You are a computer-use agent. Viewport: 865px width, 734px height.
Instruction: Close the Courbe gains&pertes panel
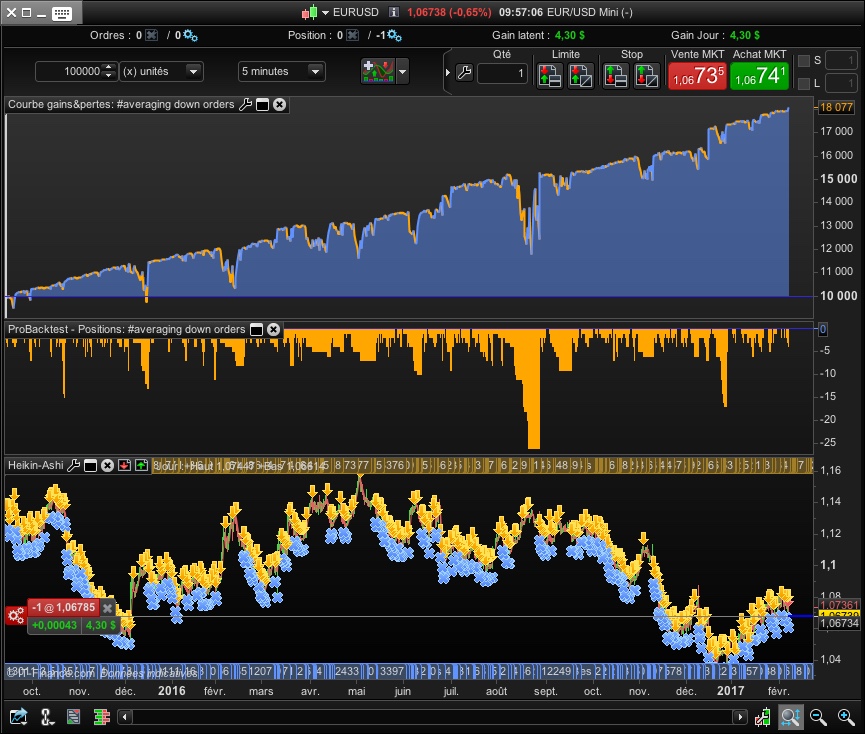pos(280,105)
